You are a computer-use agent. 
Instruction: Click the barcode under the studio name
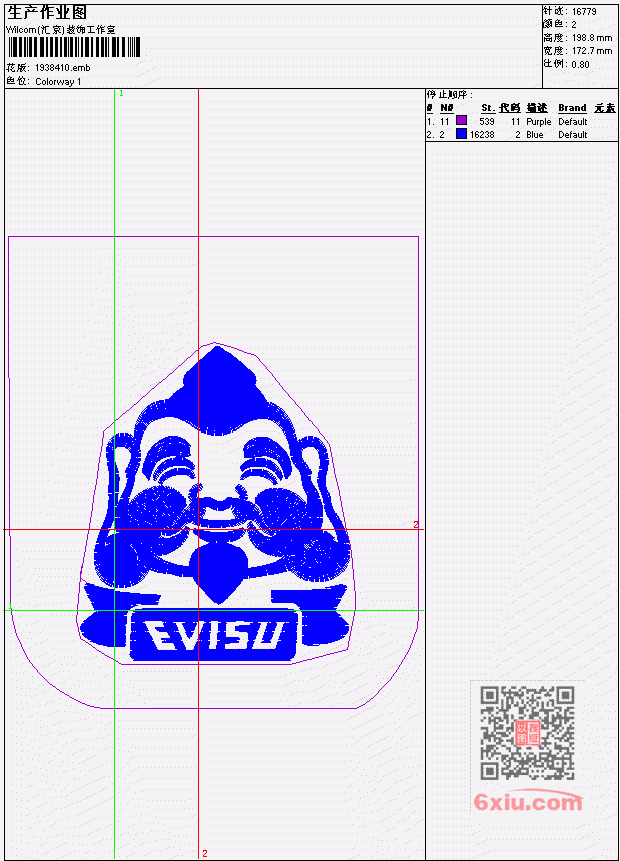pos(74,47)
